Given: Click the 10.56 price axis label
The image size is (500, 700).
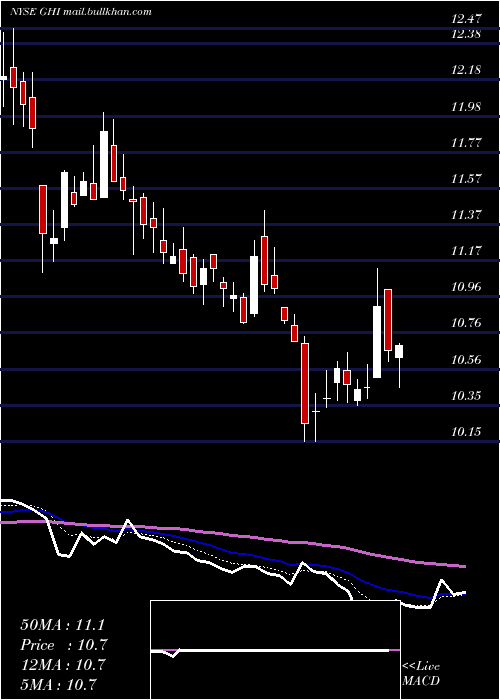Looking at the screenshot, I should [x=466, y=359].
